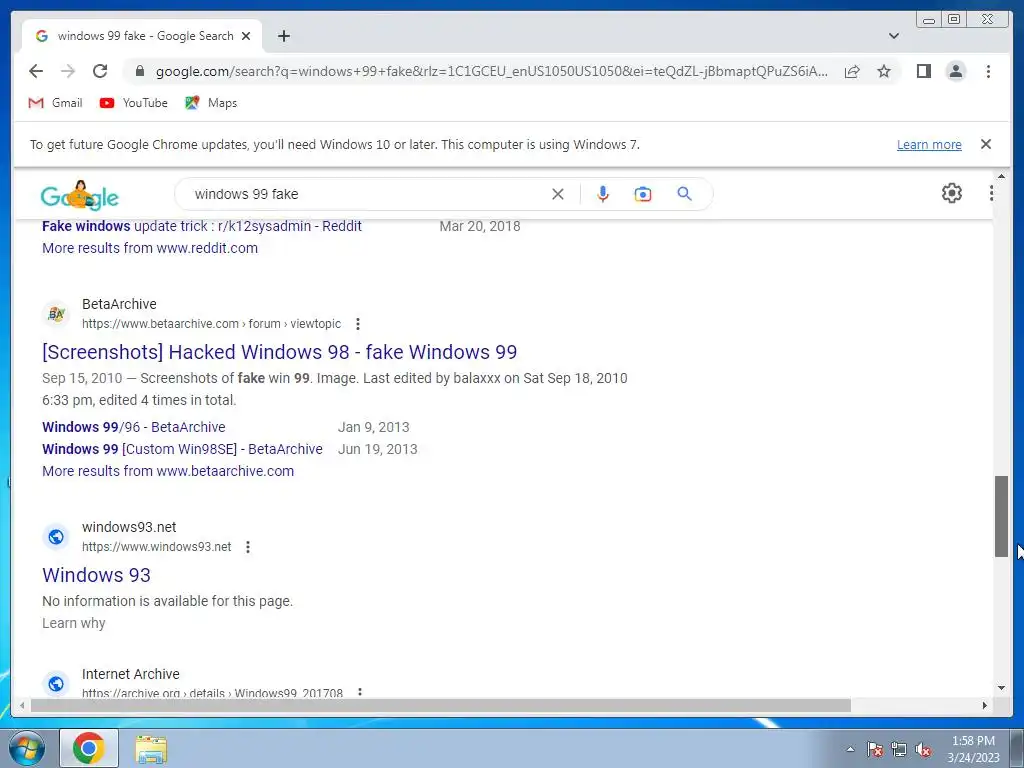Open the network tray icon
Image resolution: width=1024 pixels, height=768 pixels.
click(x=899, y=749)
